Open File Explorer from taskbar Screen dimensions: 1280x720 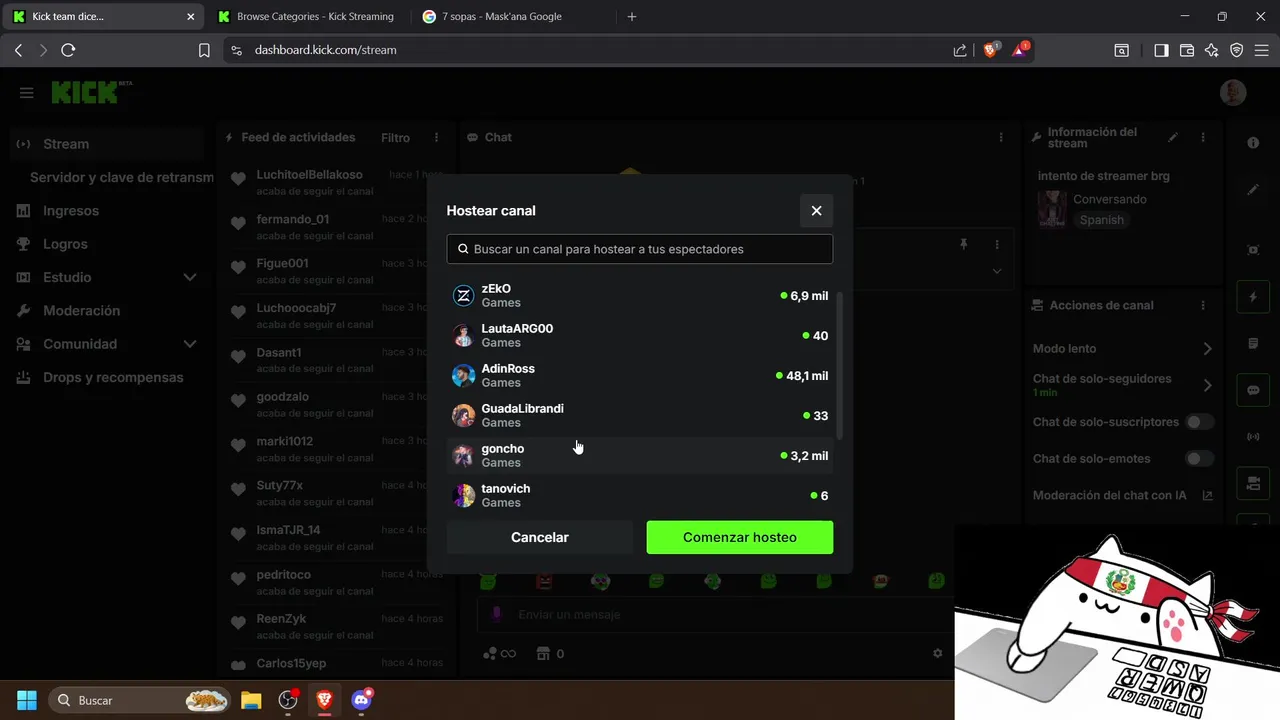click(251, 700)
